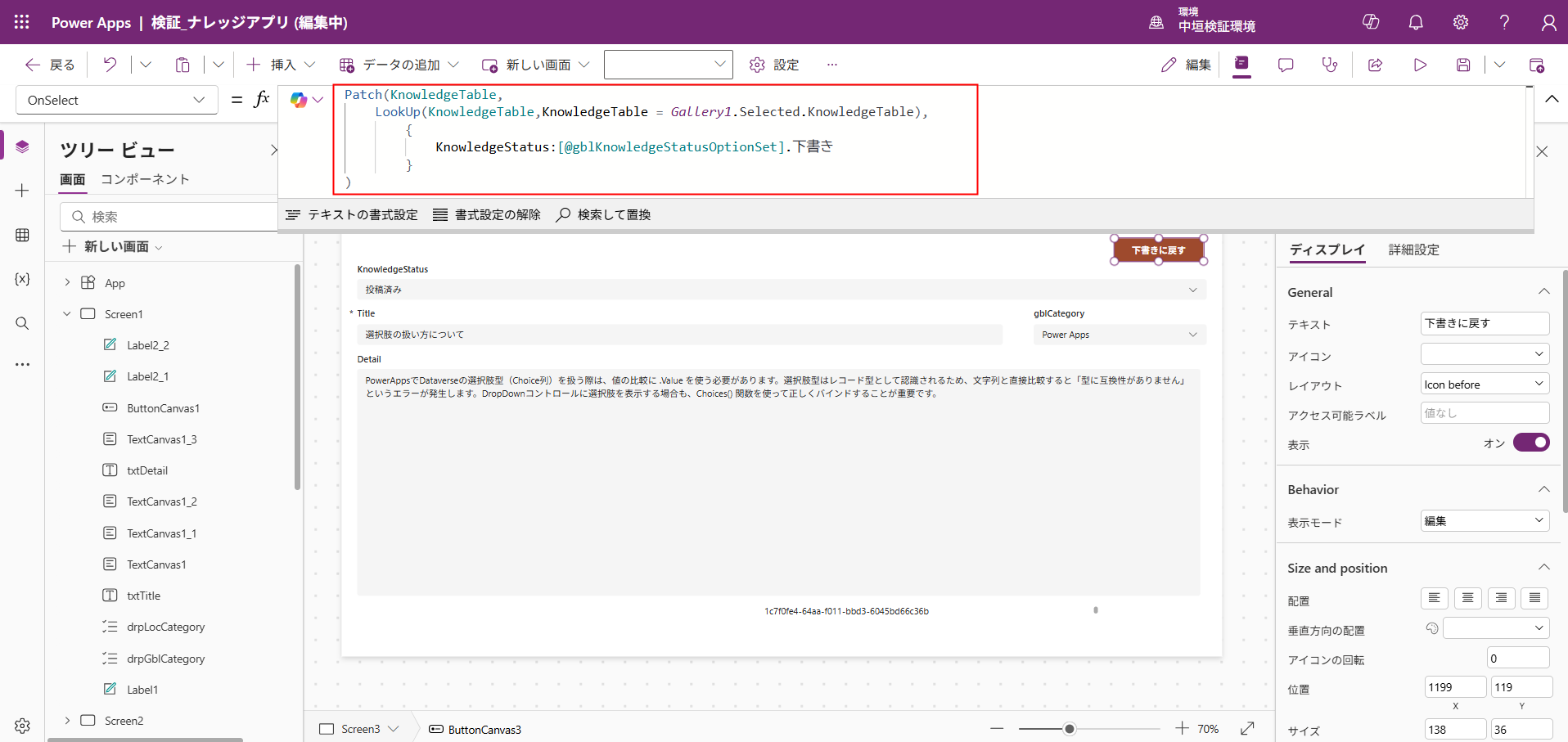Viewport: 1568px width, 742px height.
Task: Toggle the 表示 switch off
Action: pos(1530,443)
